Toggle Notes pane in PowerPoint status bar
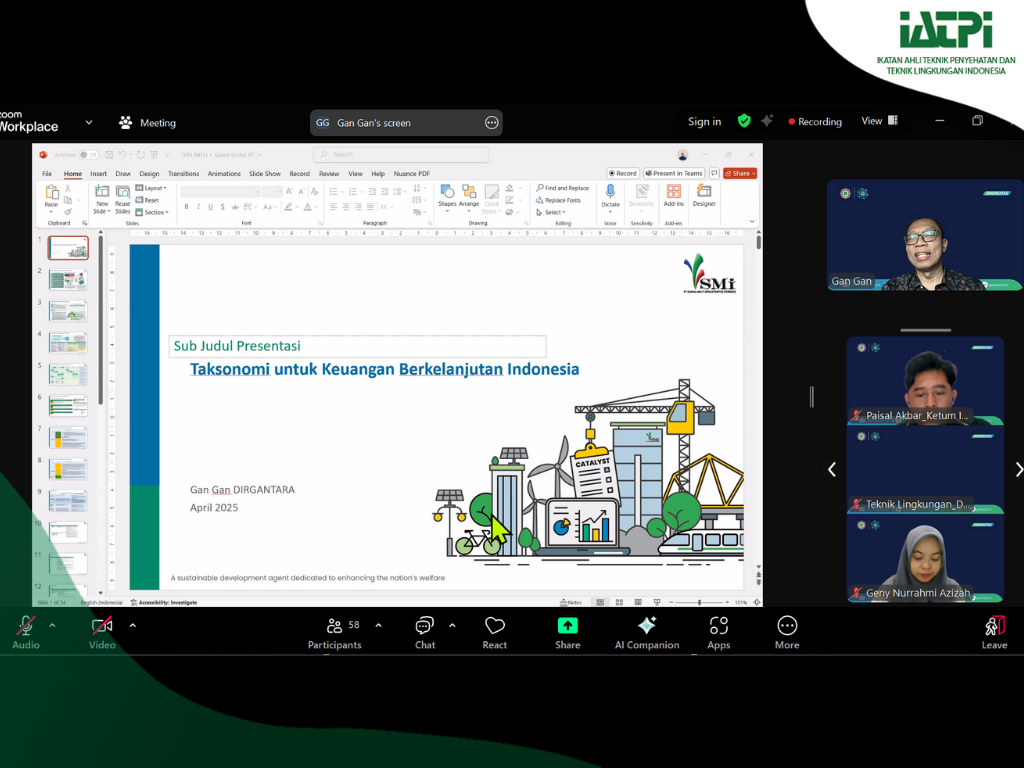This screenshot has height=768, width=1024. click(571, 602)
